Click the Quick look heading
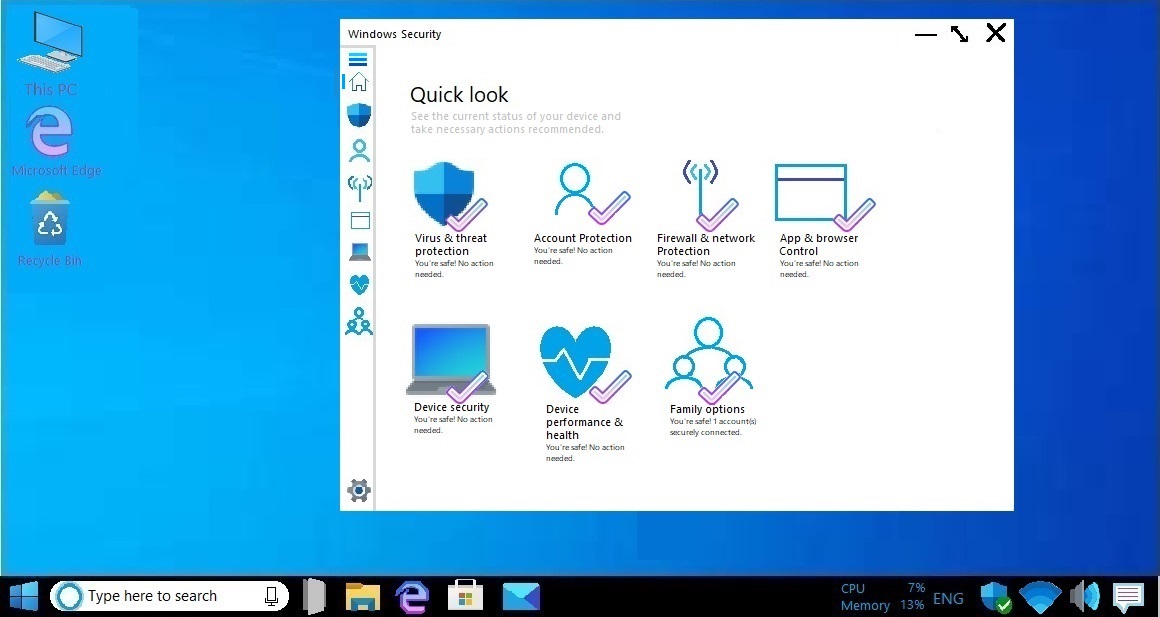Viewport: 1160px width, 617px height. coord(459,95)
